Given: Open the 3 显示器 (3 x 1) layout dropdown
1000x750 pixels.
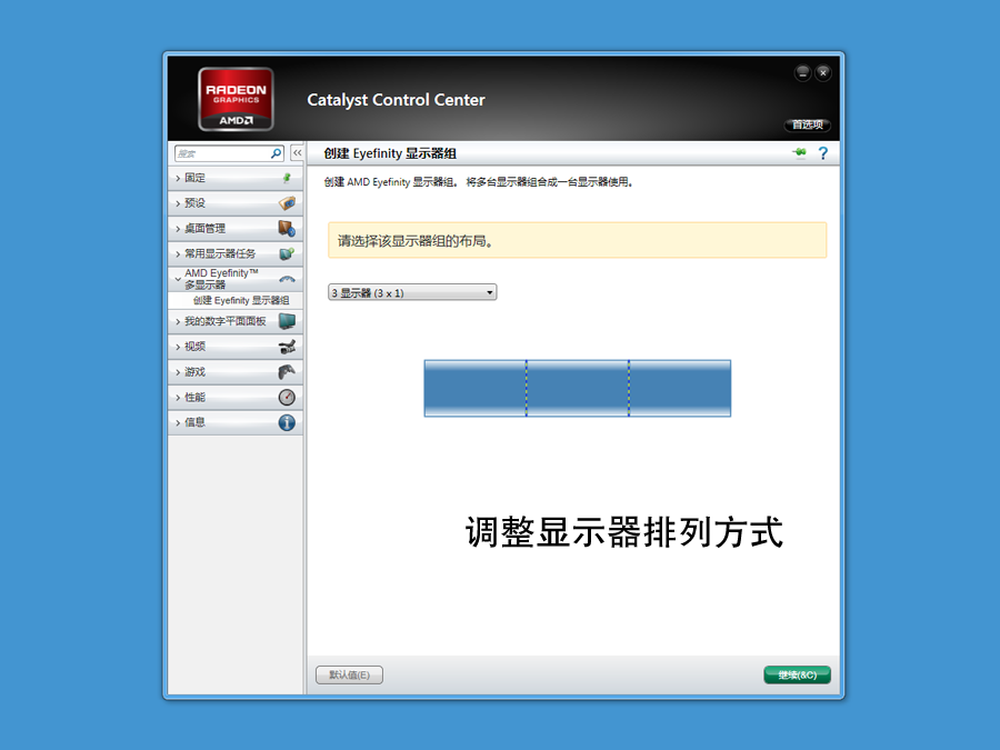Looking at the screenshot, I should 412,293.
